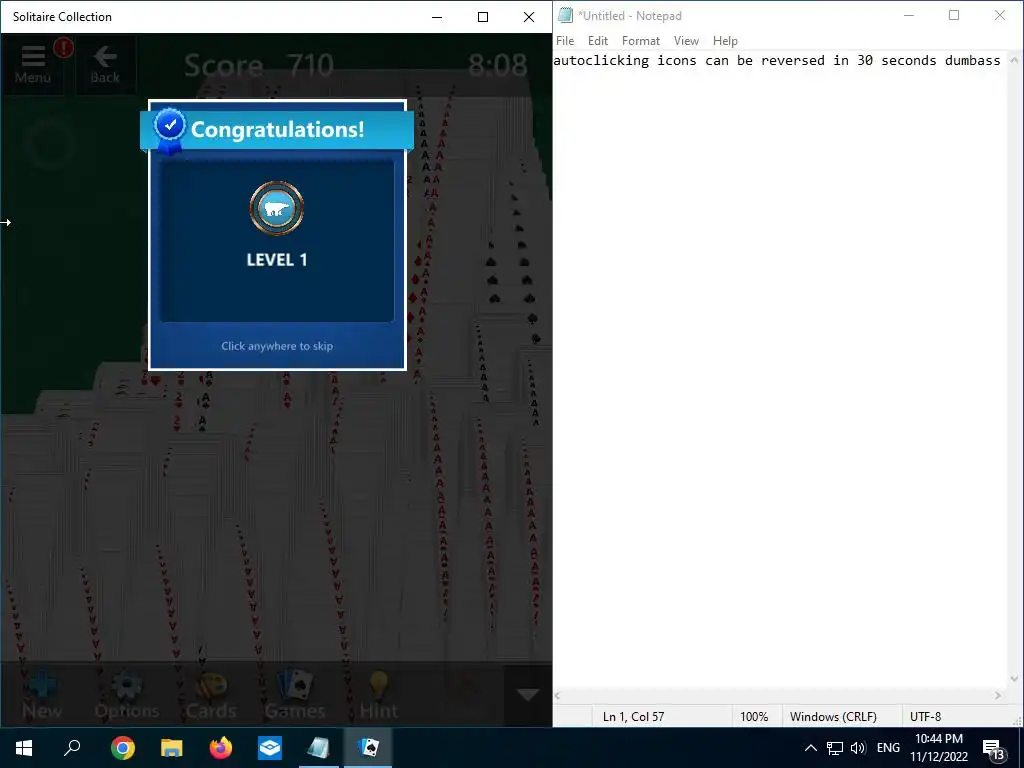
Task: Change ENG input language
Action: [x=888, y=748]
